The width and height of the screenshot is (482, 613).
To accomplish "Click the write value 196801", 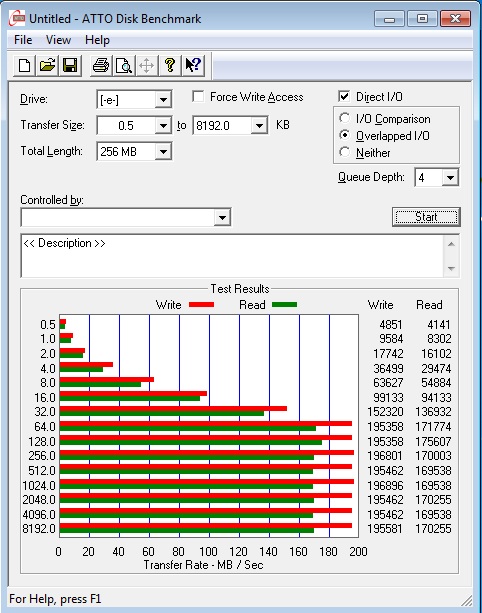I will [385, 456].
